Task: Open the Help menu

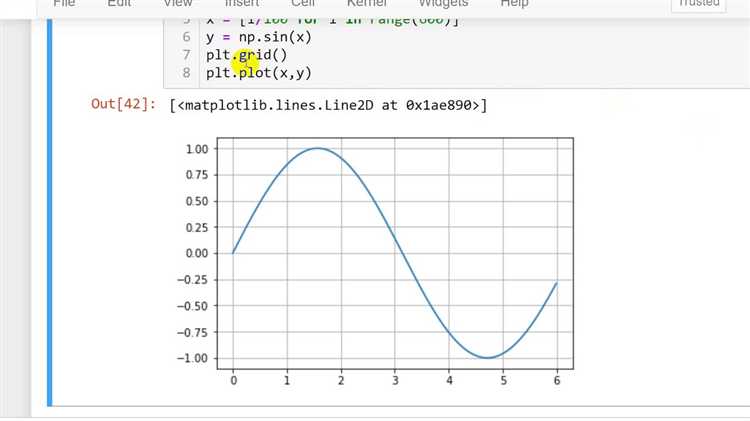Action: coord(515,3)
